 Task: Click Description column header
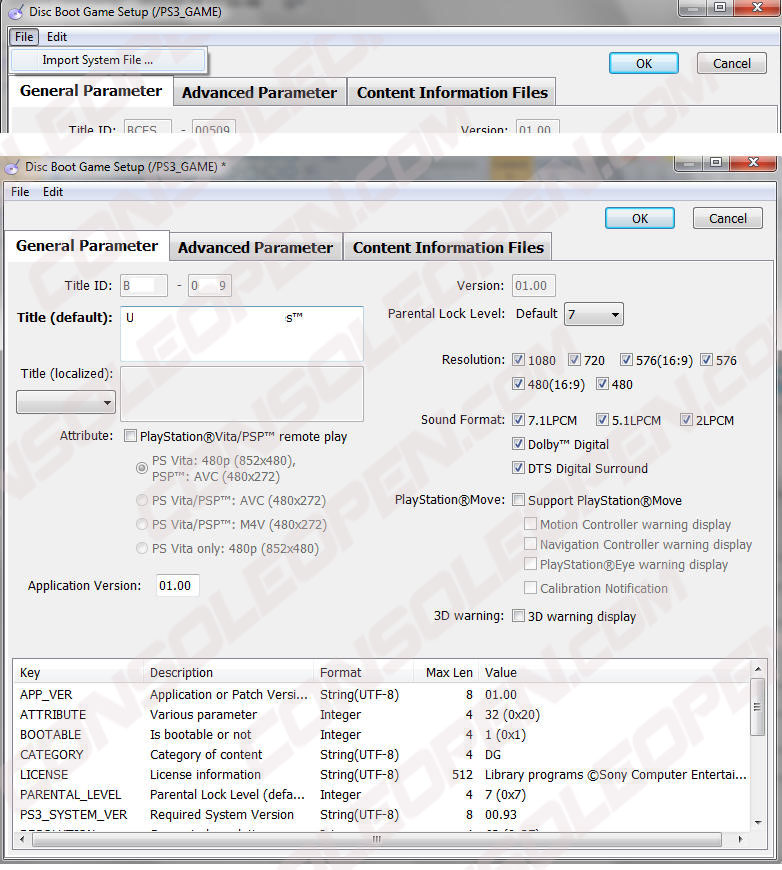229,672
